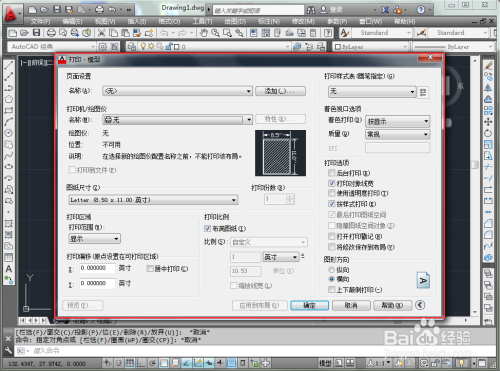Image resolution: width=500 pixels, height=371 pixels.
Task: Select the Line tool in draw toolbar
Action: [x=9, y=65]
